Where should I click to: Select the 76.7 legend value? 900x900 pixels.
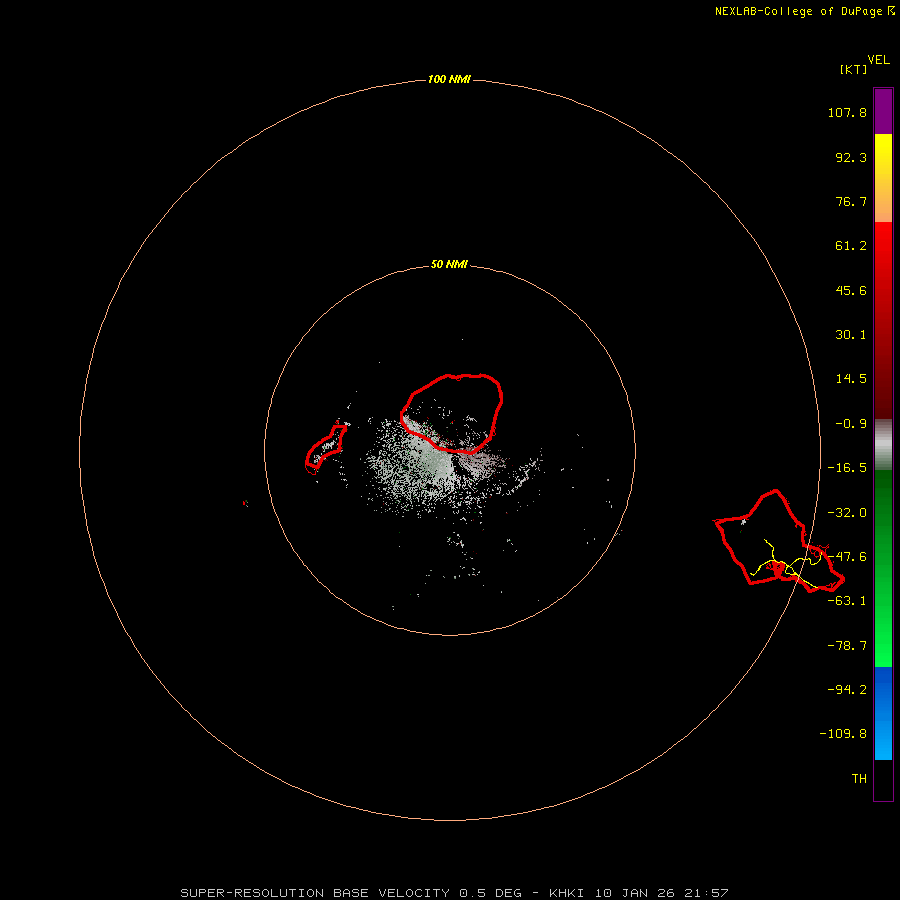click(x=851, y=202)
